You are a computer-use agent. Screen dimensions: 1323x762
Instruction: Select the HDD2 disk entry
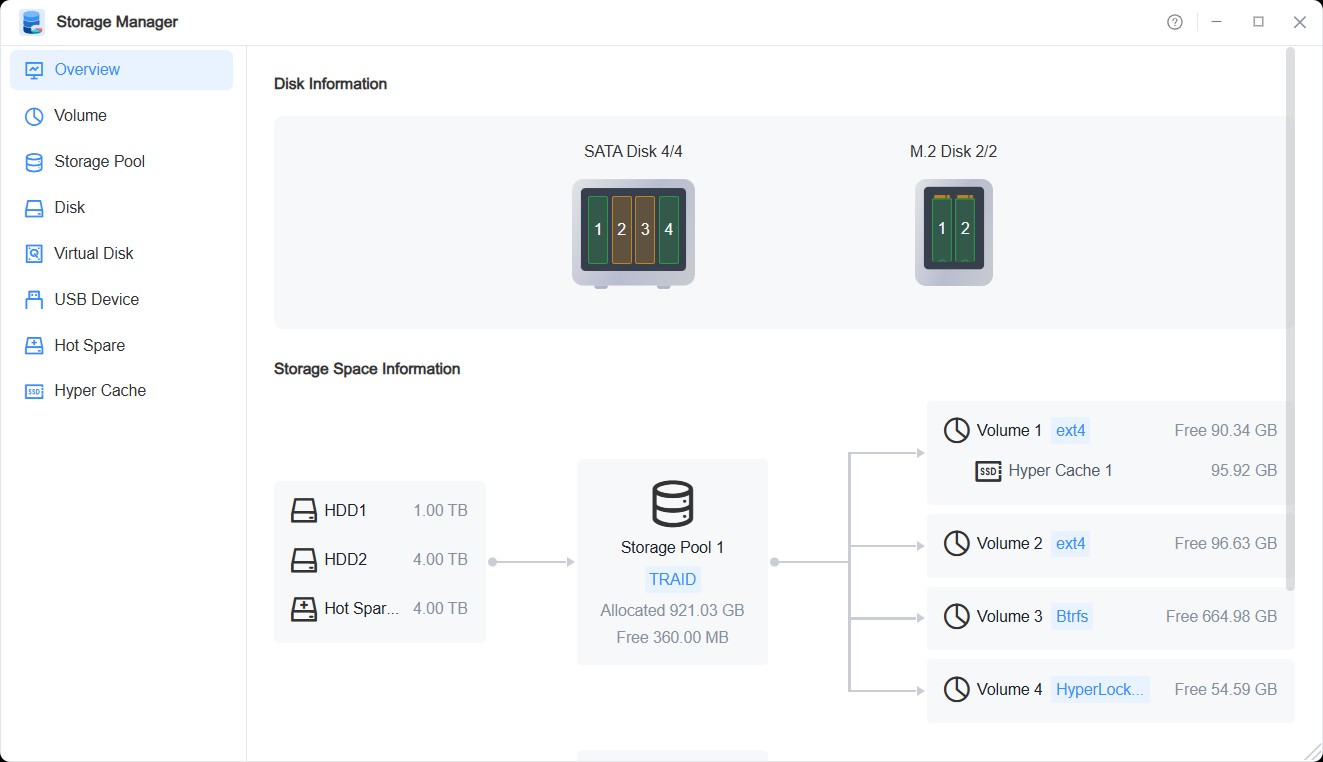345,559
